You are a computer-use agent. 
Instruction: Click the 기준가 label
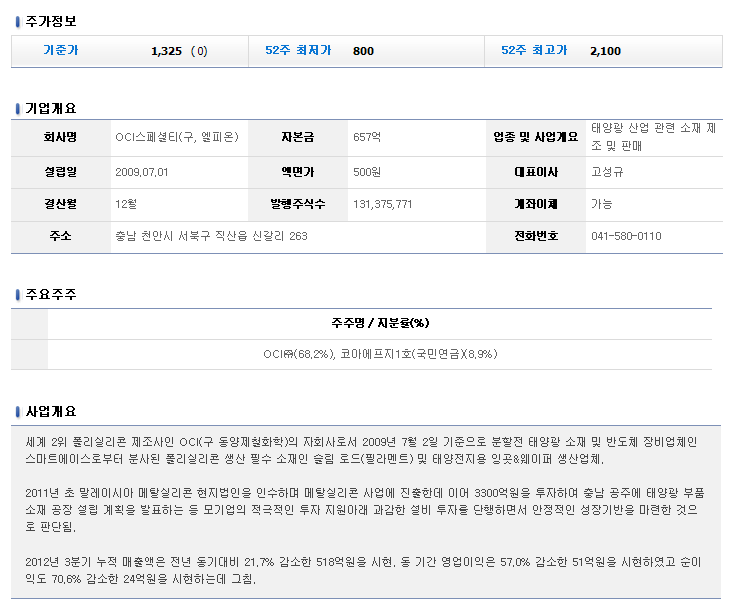(x=60, y=50)
